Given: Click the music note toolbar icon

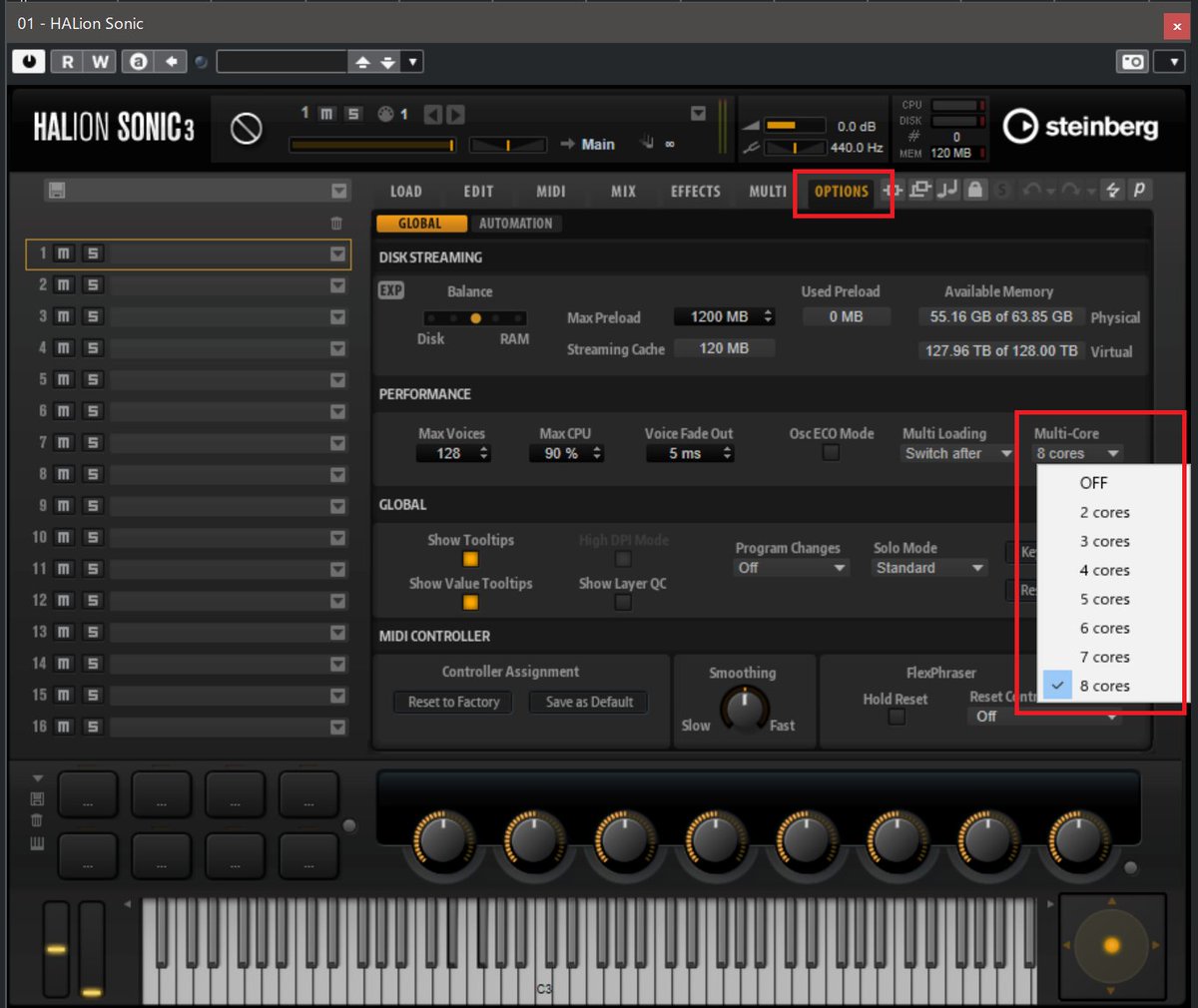Looking at the screenshot, I should (947, 190).
